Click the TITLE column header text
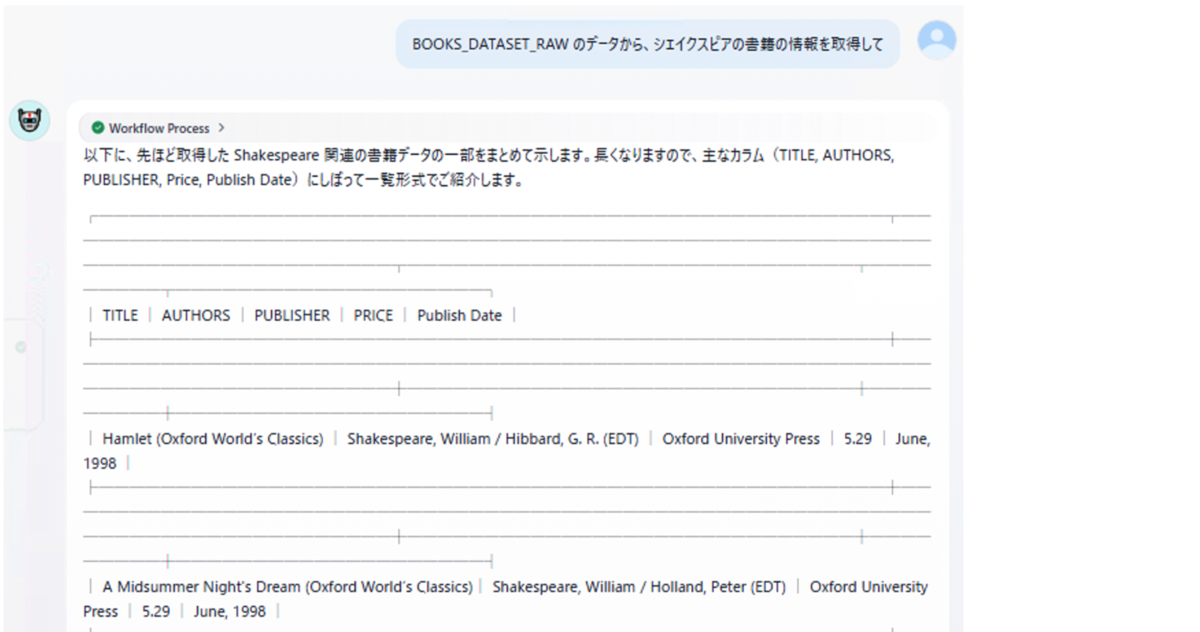Image resolution: width=1200 pixels, height=632 pixels. coord(120,315)
